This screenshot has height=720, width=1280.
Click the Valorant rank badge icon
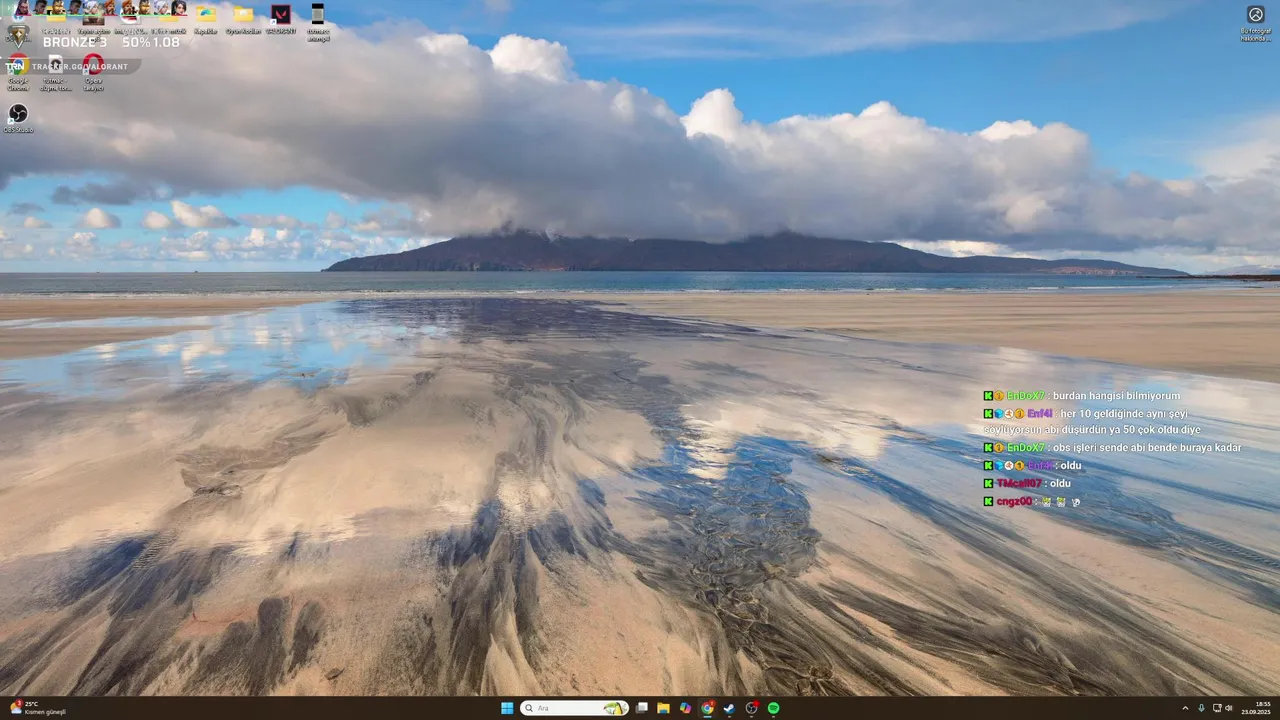pyautogui.click(x=17, y=36)
